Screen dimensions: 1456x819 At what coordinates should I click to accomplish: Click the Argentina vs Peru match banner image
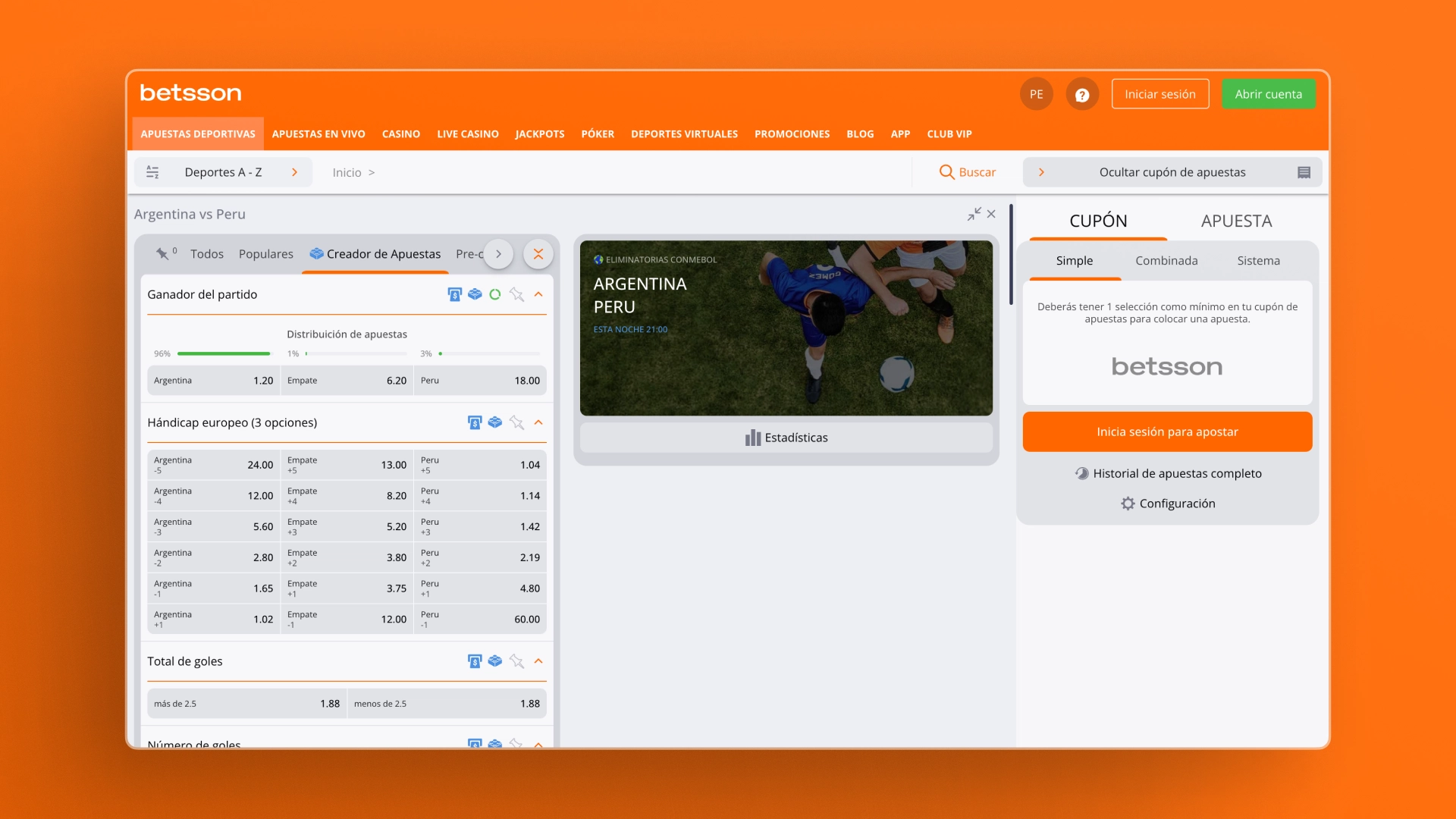click(786, 328)
